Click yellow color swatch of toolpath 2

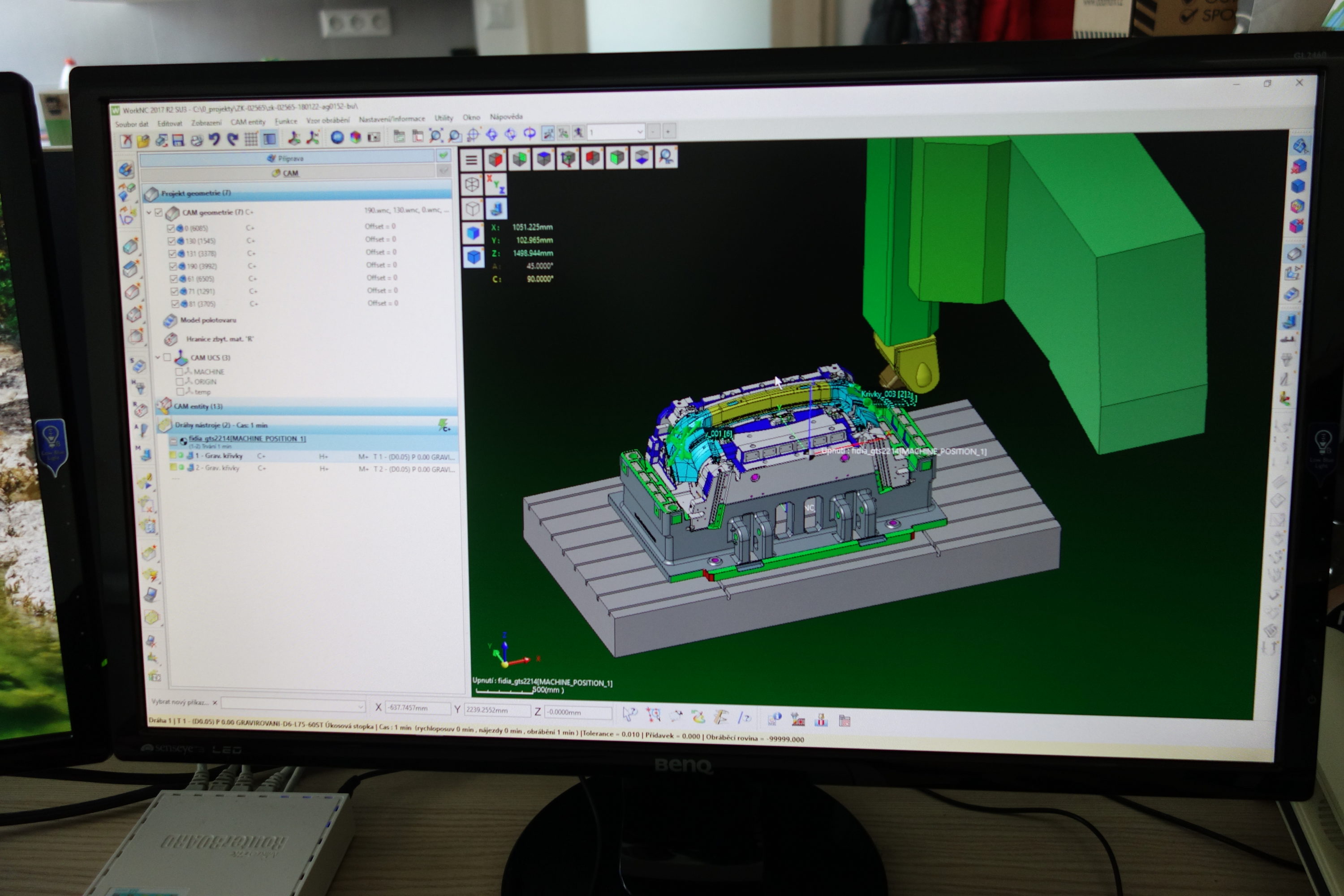click(x=173, y=467)
